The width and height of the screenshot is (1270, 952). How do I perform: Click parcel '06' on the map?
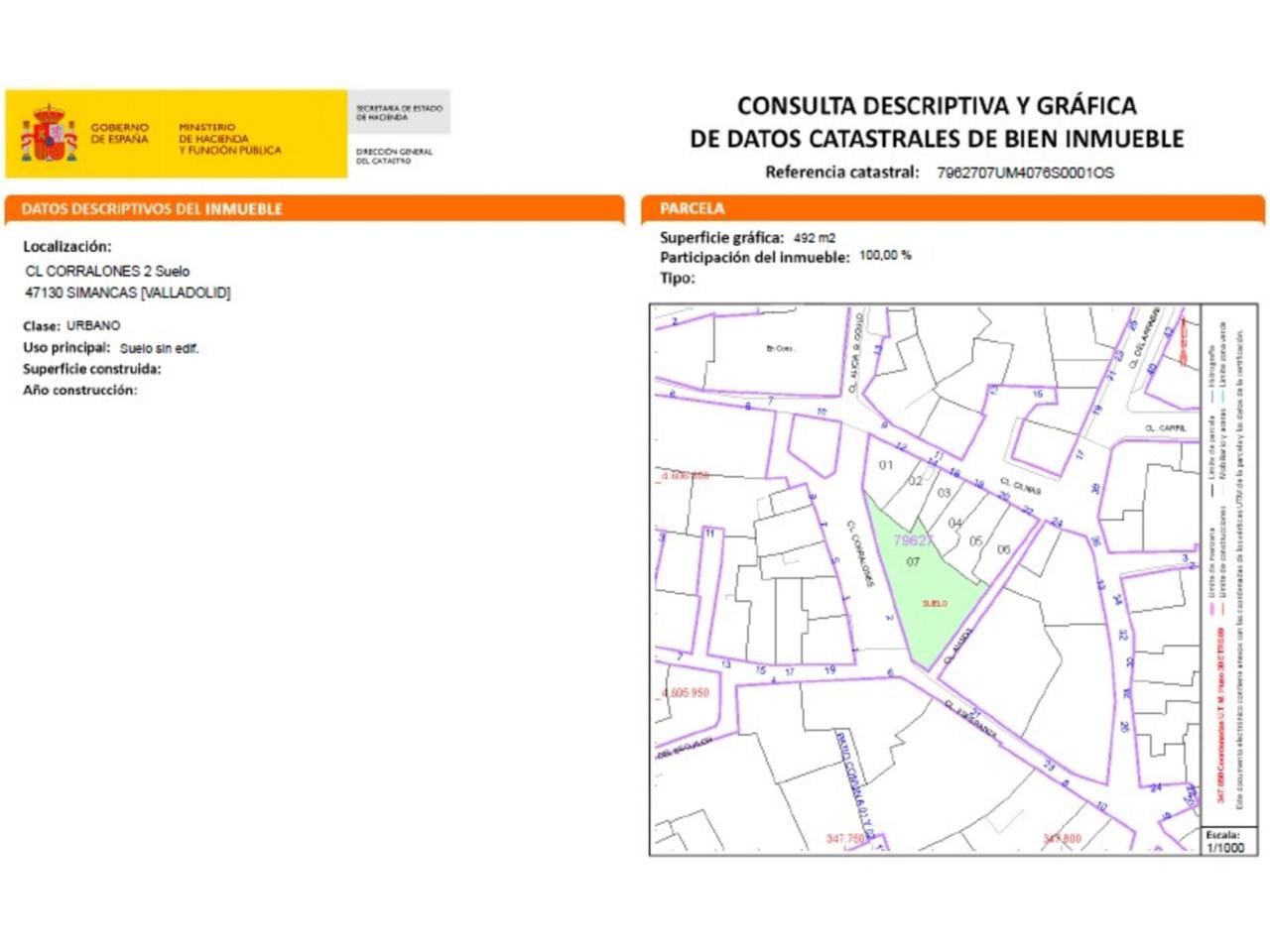pos(1003,548)
